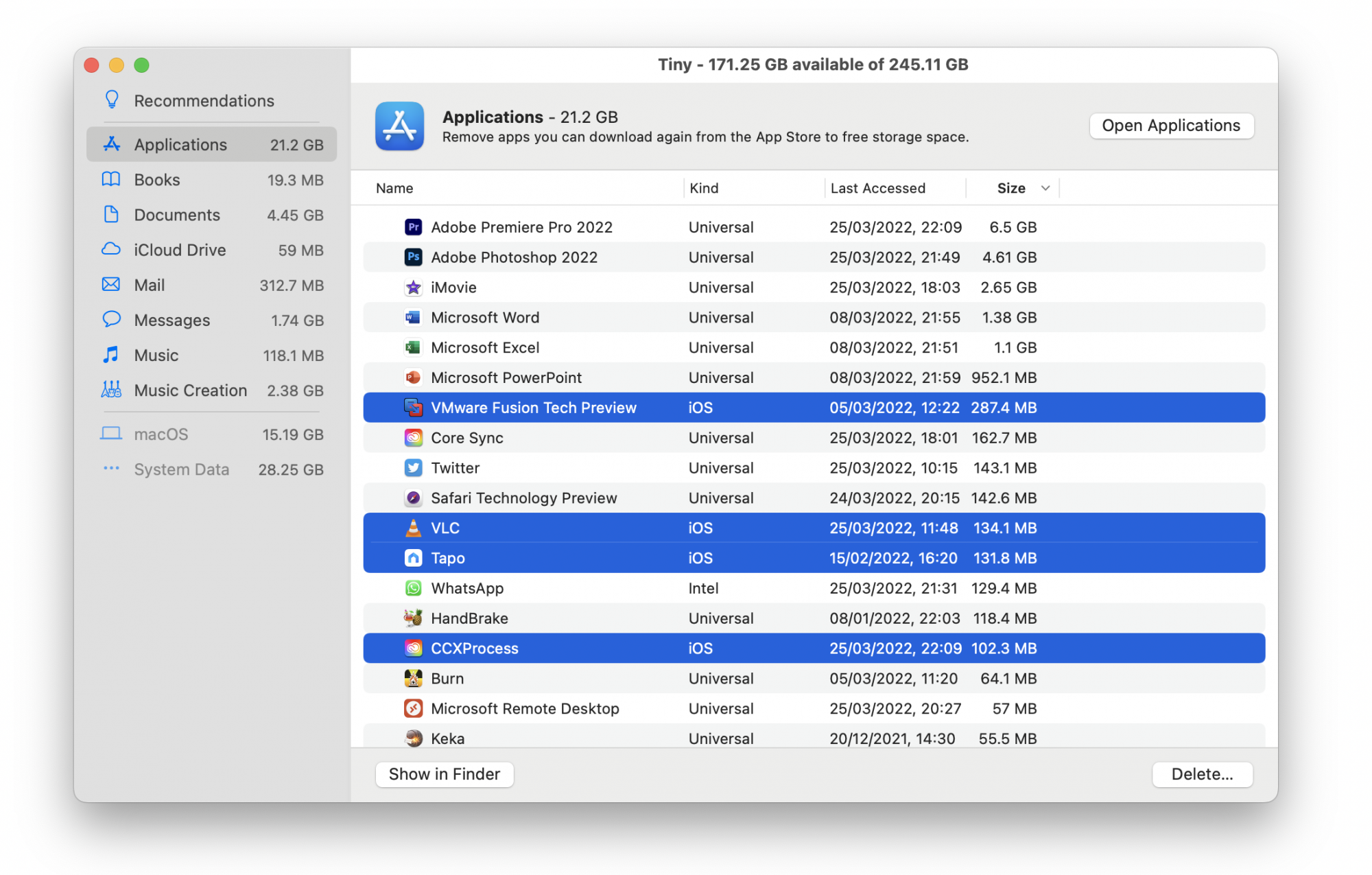Viewport: 1372px width, 875px height.
Task: Select the HandBrake row name
Action: pos(469,618)
